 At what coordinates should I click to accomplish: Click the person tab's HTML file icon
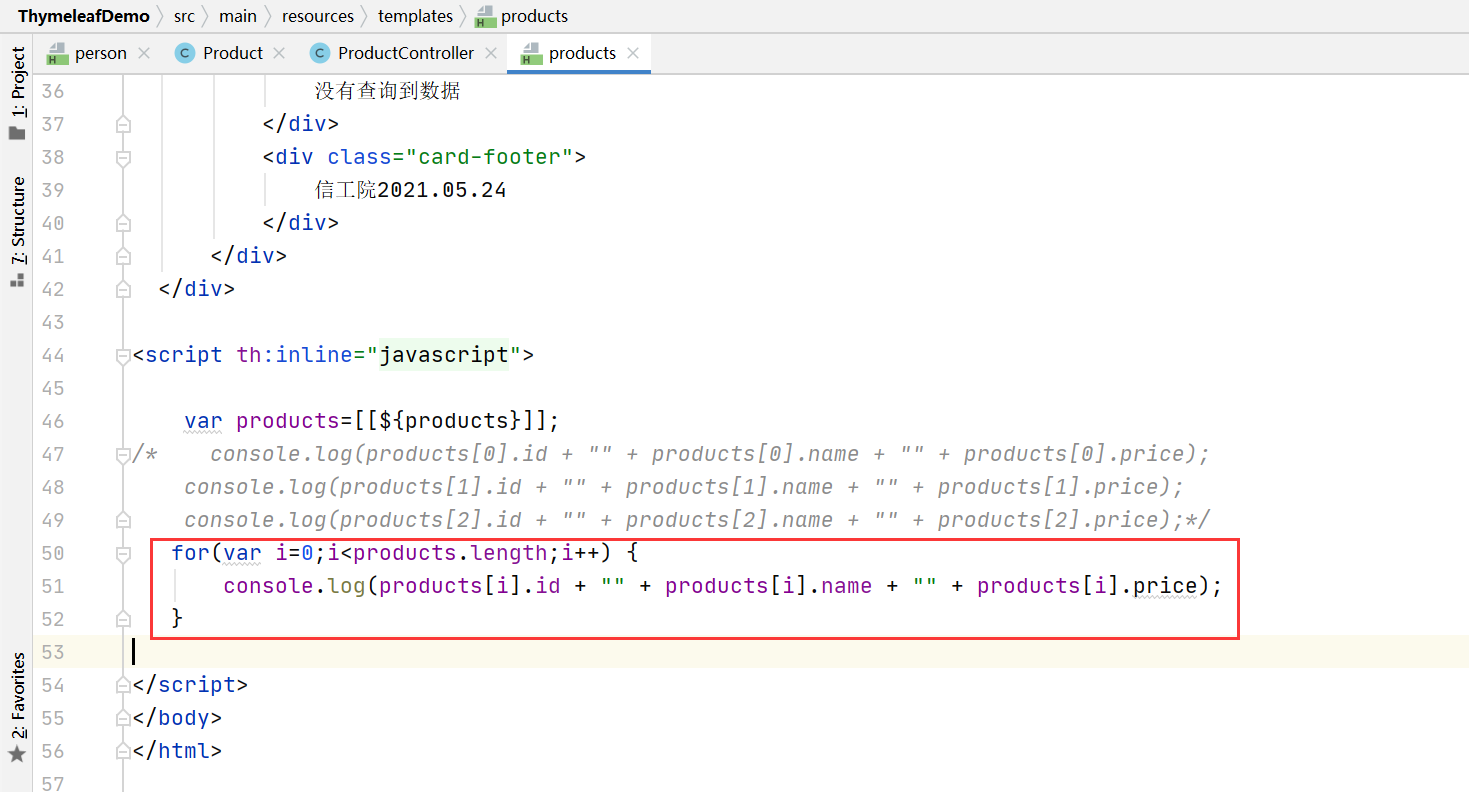click(x=58, y=53)
